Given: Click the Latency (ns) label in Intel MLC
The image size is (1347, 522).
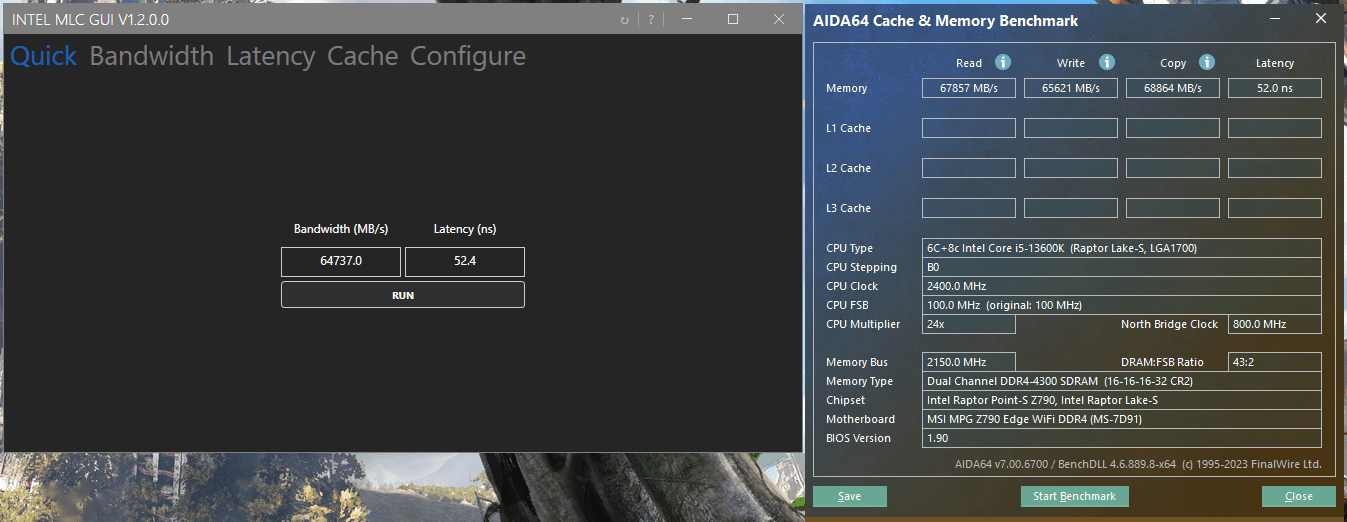Looking at the screenshot, I should pos(465,229).
